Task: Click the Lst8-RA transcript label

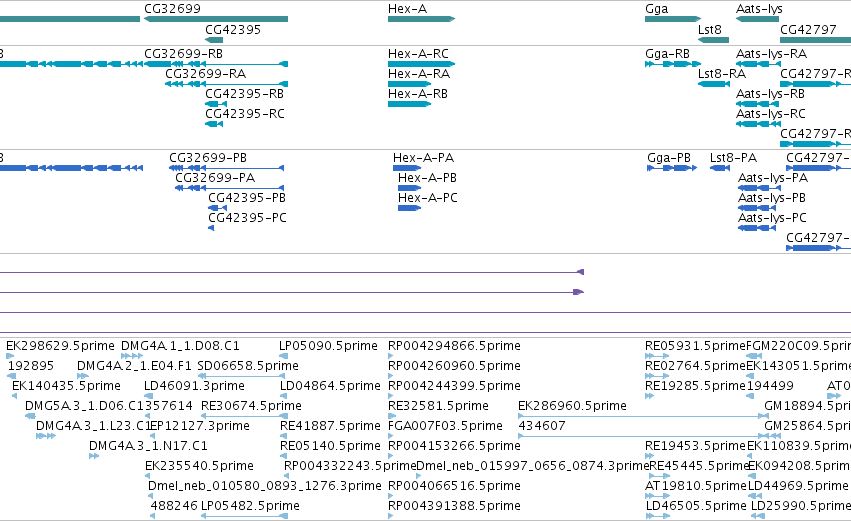Action: [721, 74]
